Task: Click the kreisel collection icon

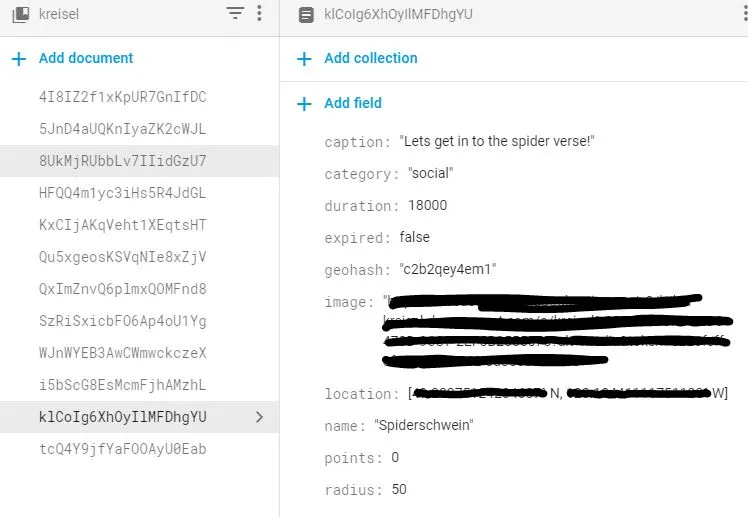Action: point(20,14)
